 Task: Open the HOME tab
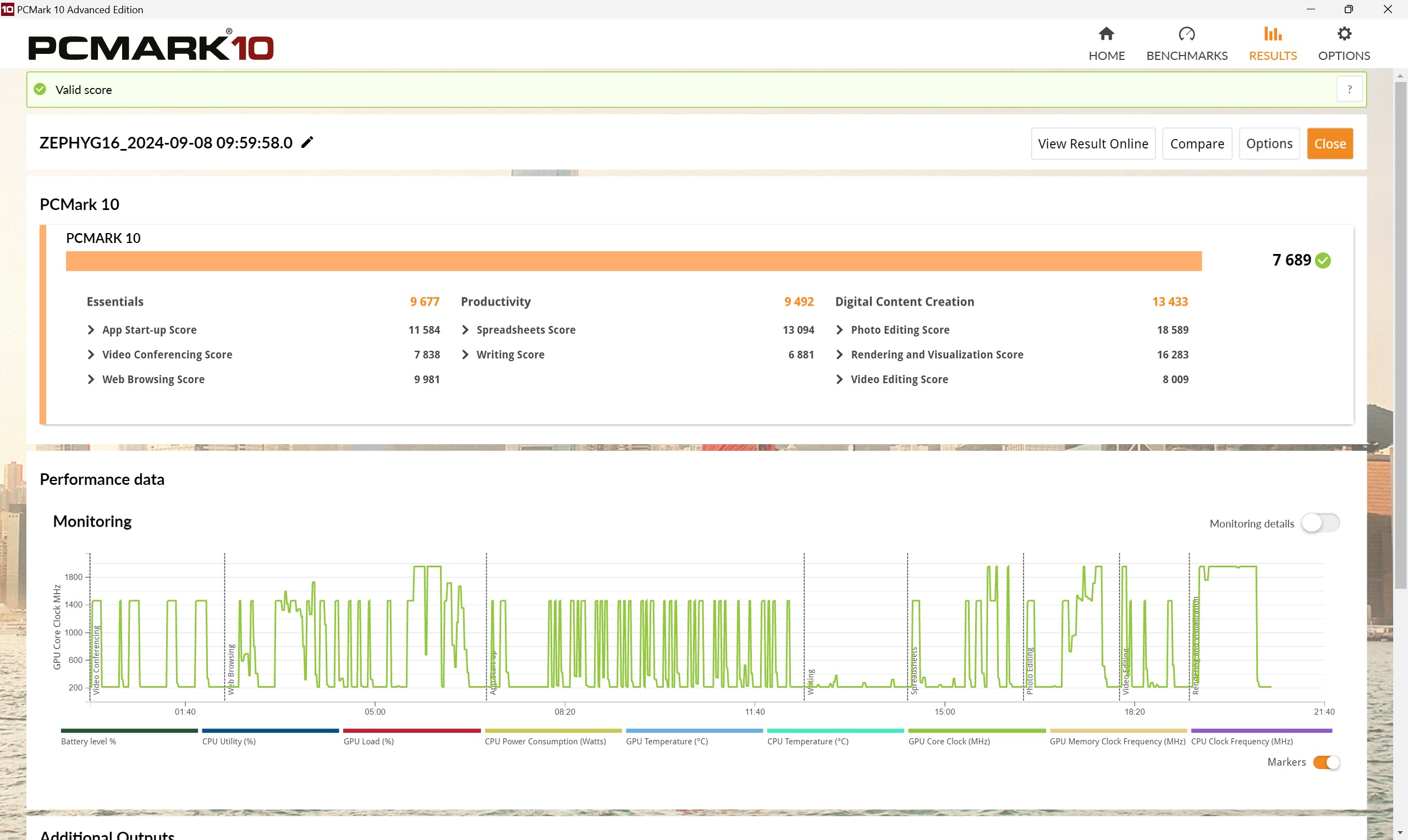(x=1106, y=44)
